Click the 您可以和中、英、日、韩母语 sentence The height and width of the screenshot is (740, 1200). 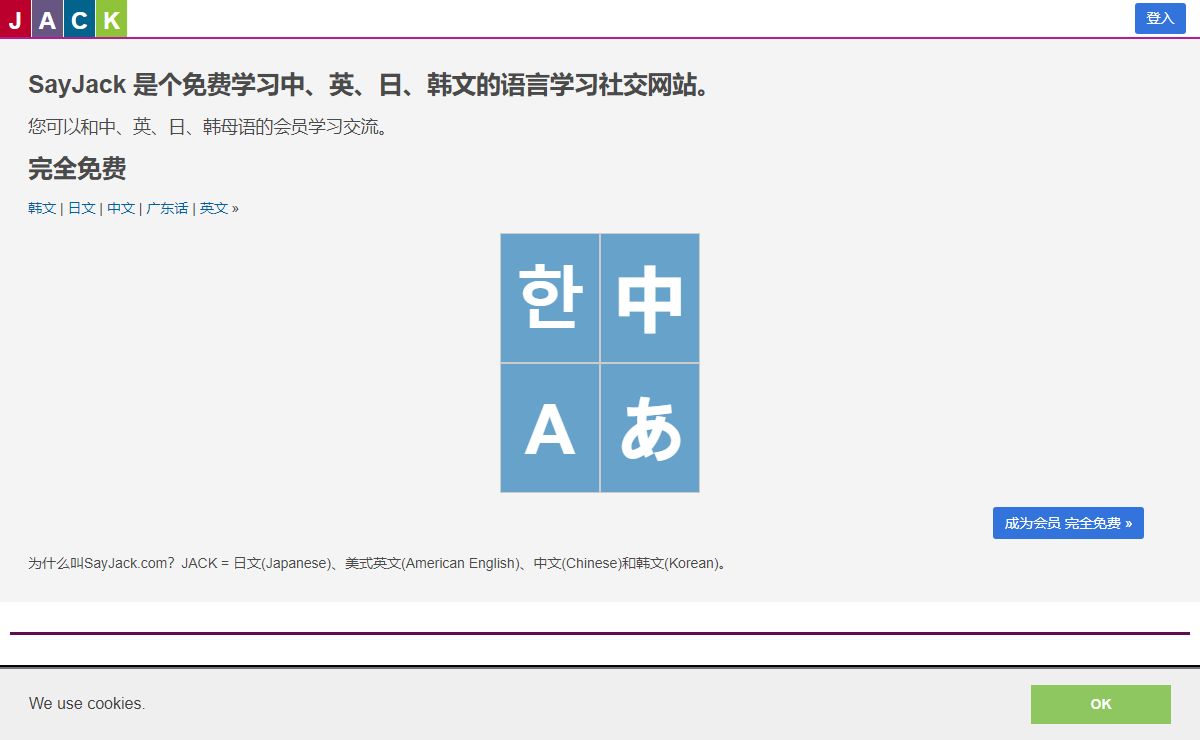point(208,127)
